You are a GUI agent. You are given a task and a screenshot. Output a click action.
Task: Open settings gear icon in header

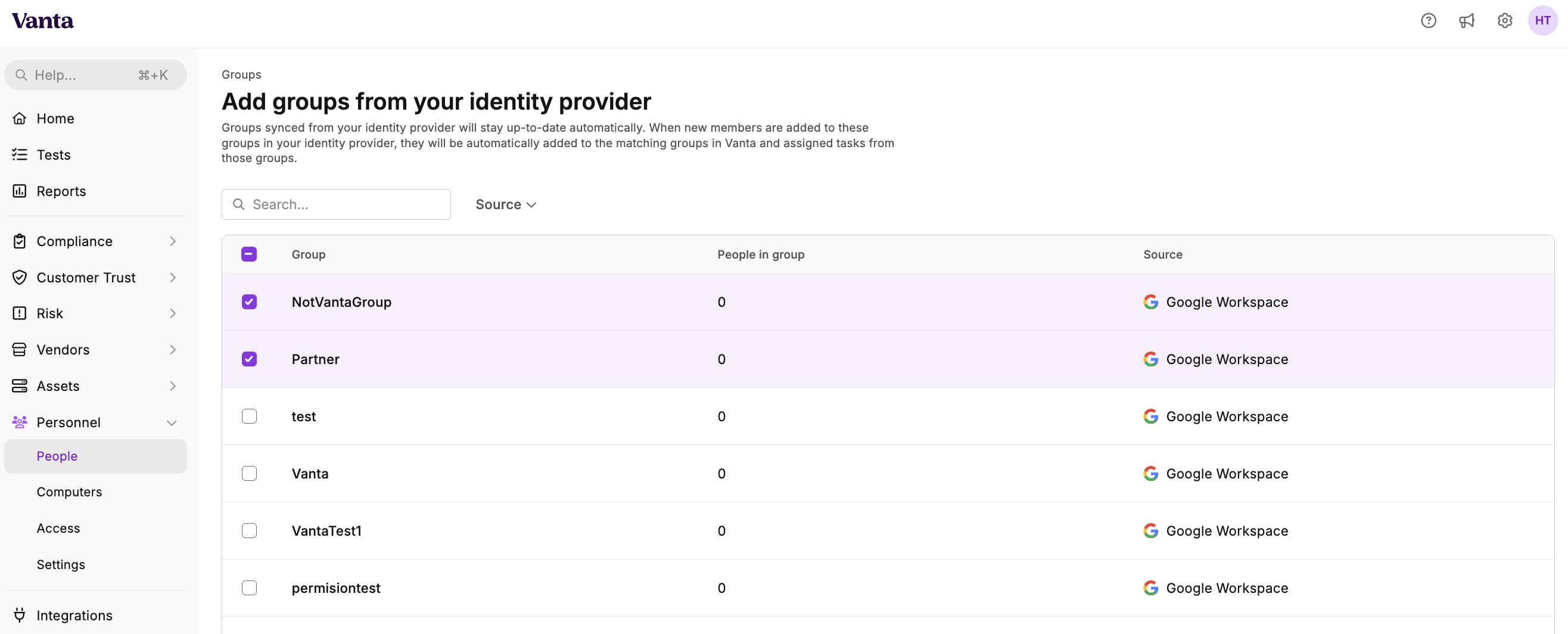[1504, 21]
